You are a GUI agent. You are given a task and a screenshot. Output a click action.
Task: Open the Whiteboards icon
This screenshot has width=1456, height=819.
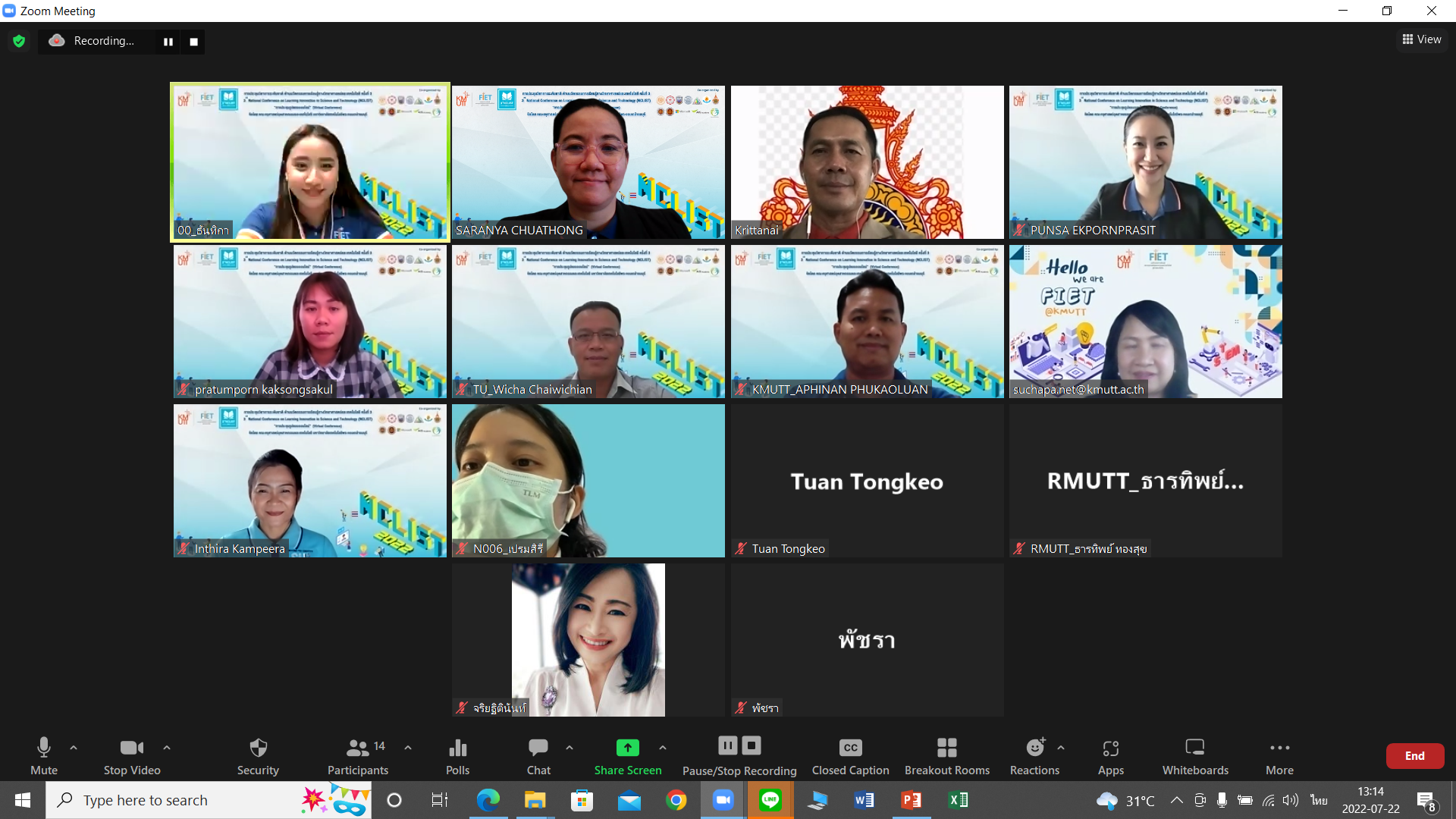coord(1194,748)
